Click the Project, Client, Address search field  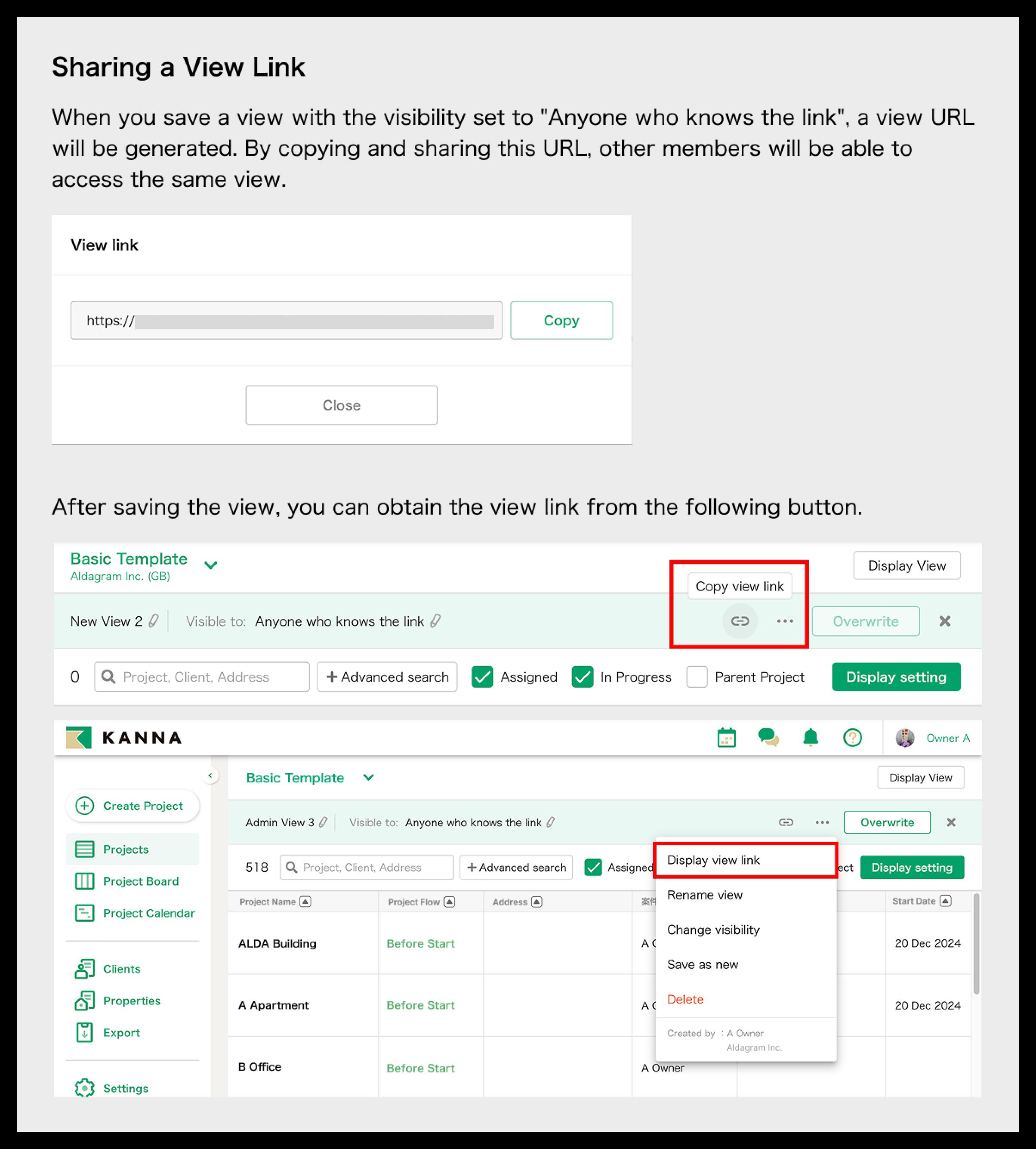pos(201,677)
